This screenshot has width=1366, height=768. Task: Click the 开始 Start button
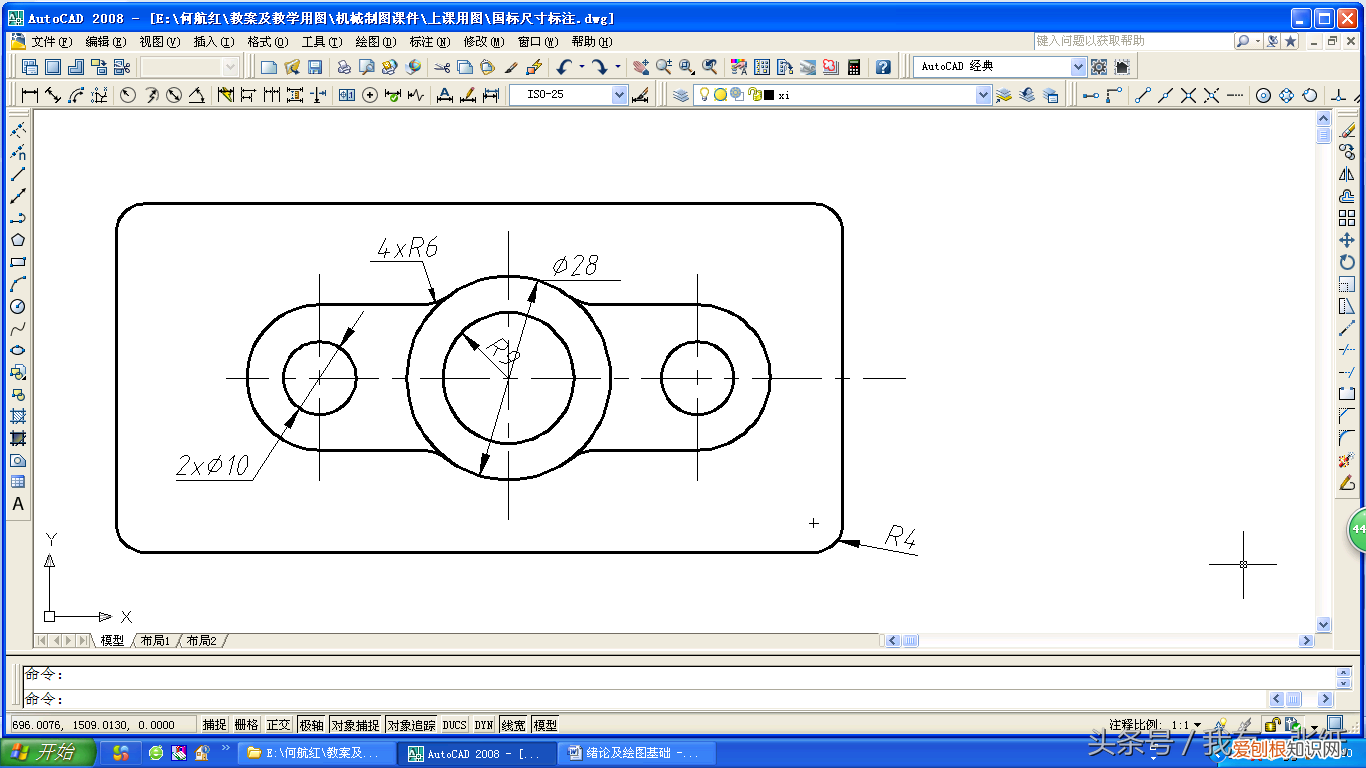tap(47, 753)
